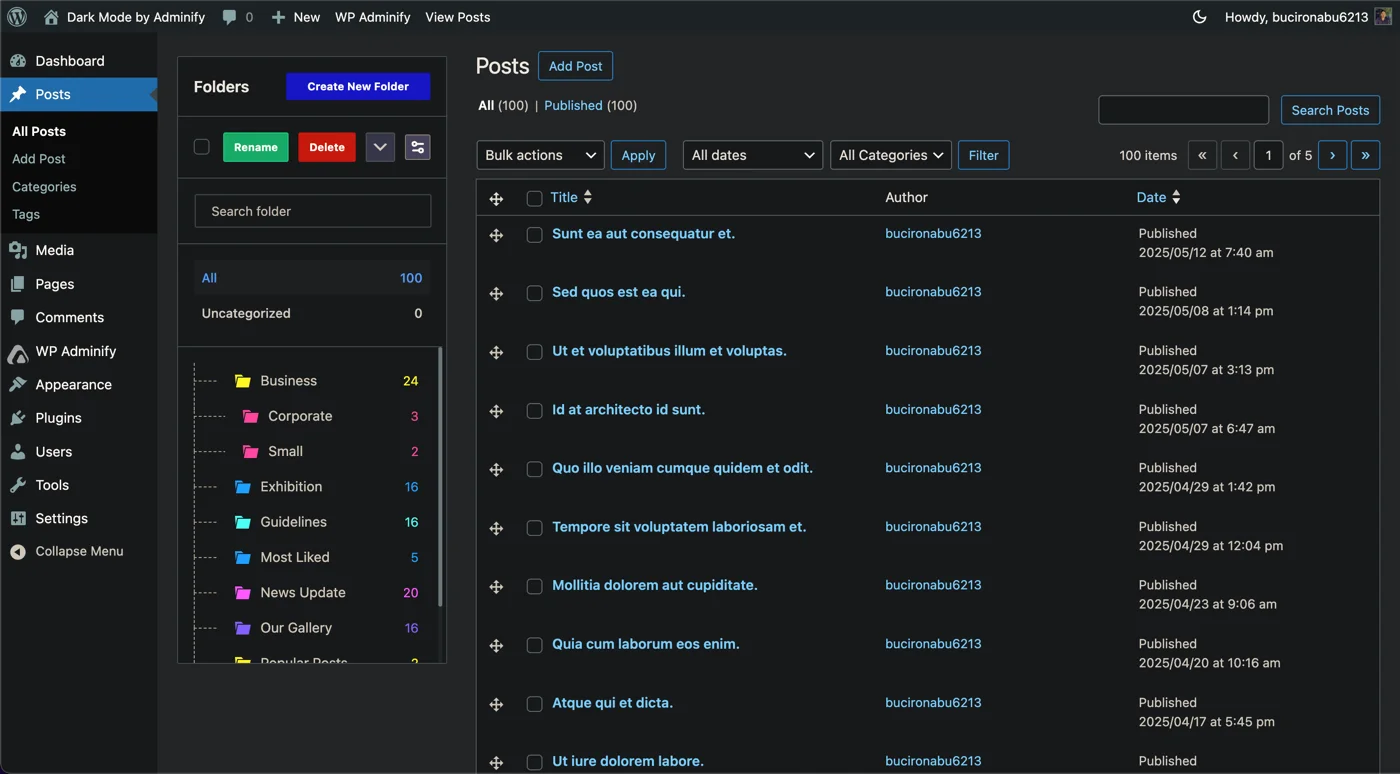Create a new folder
Screen dimensions: 1400x774
357,87
